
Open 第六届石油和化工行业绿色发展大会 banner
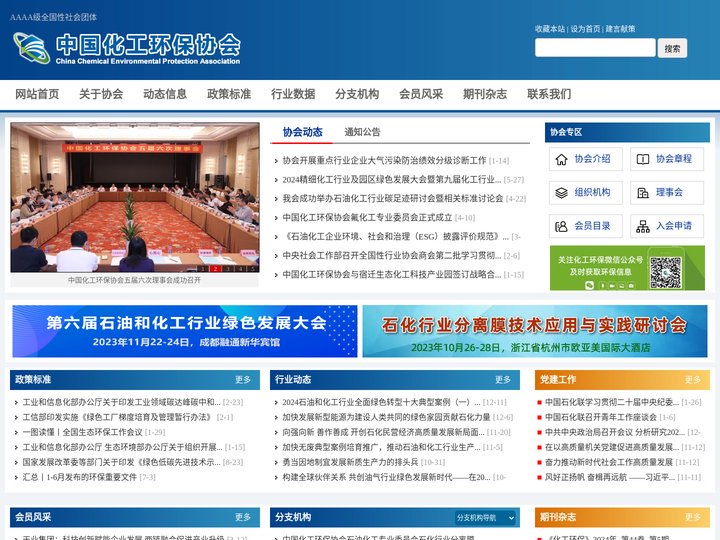(x=185, y=331)
